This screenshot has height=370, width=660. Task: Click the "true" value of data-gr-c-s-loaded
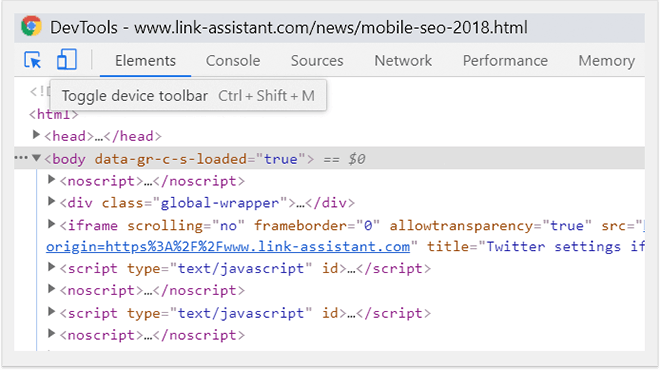(x=280, y=159)
